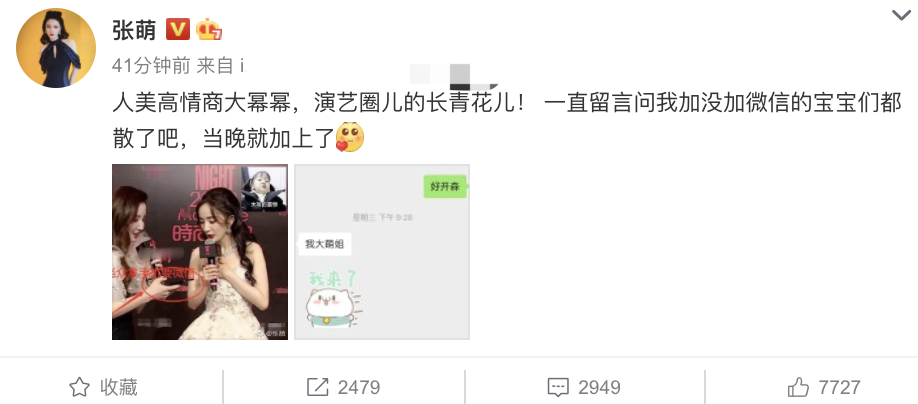This screenshot has width=918, height=404.
Task: Click the post text starting with 人美高情商
Action: [x=506, y=121]
